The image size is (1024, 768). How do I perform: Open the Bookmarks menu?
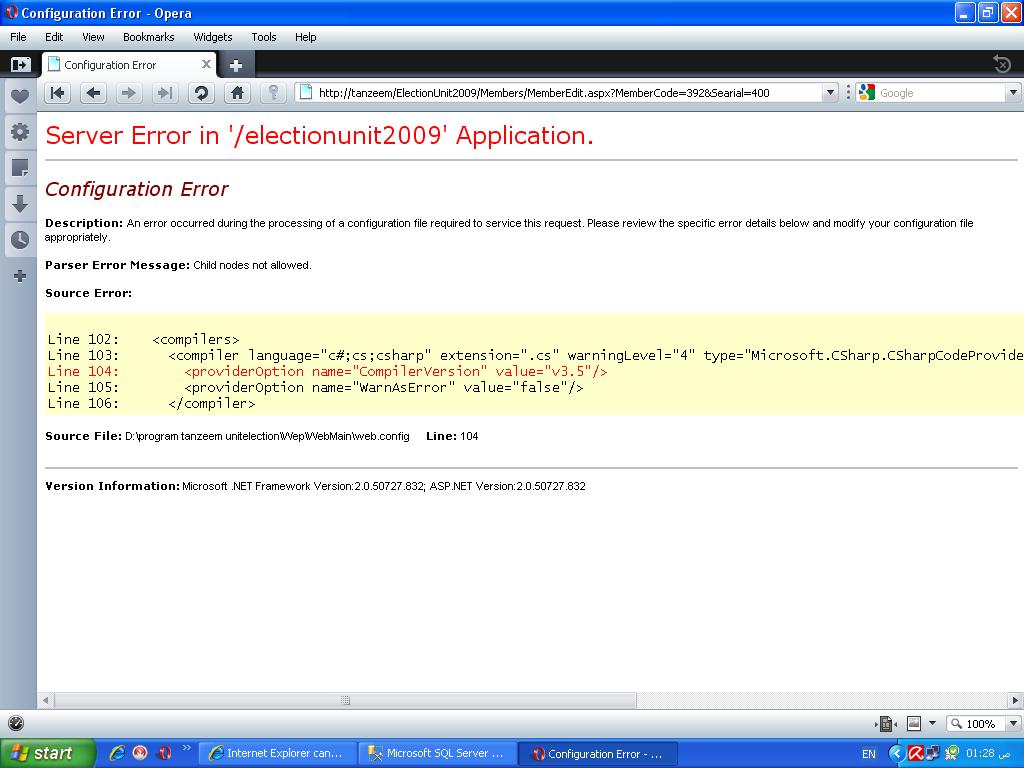[x=148, y=37]
